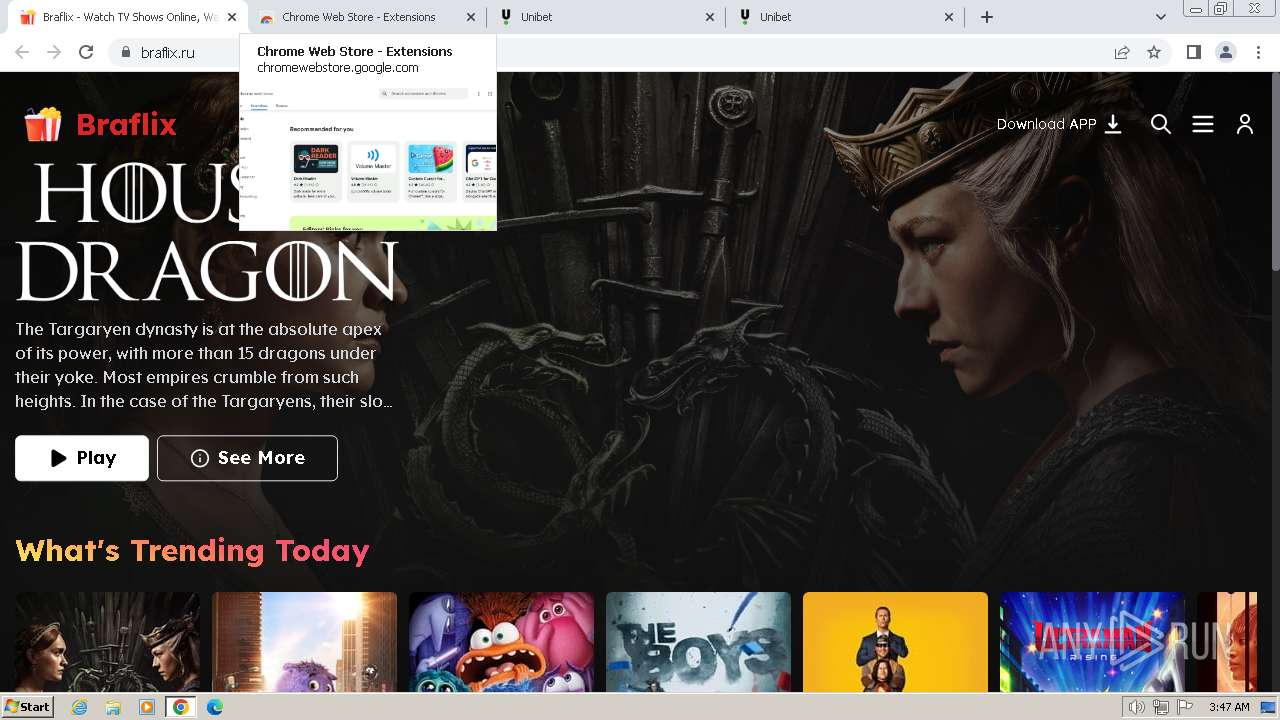Open the Inside Out emotions thumbnail
This screenshot has height=720, width=1280.
501,642
